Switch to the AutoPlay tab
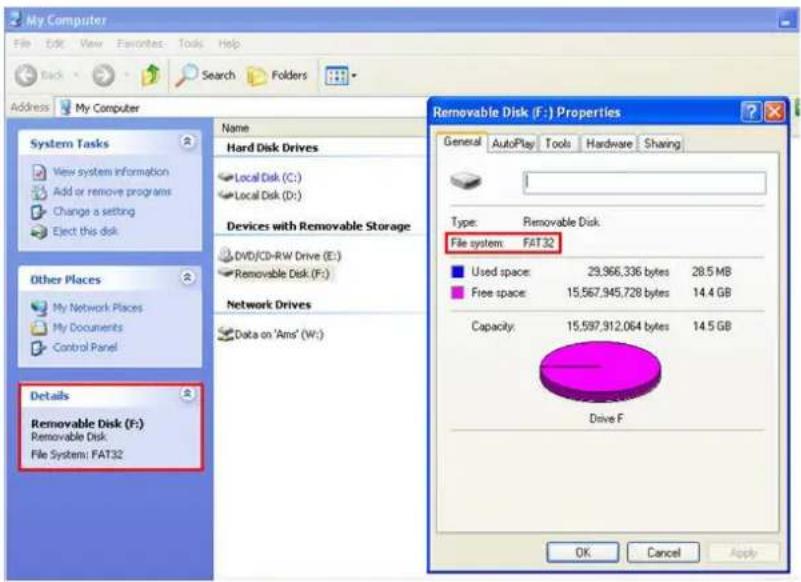Viewport: 801px width, 582px height. tap(513, 144)
